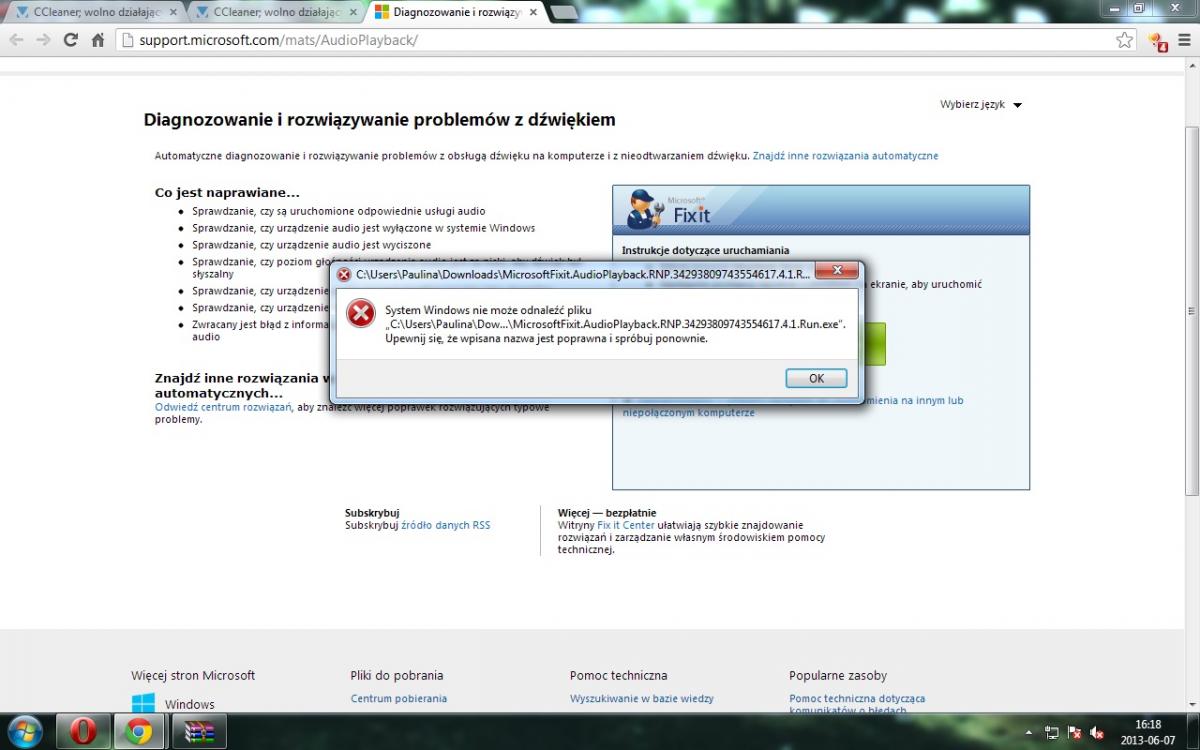Restore down the Chrome window

tap(1138, 7)
